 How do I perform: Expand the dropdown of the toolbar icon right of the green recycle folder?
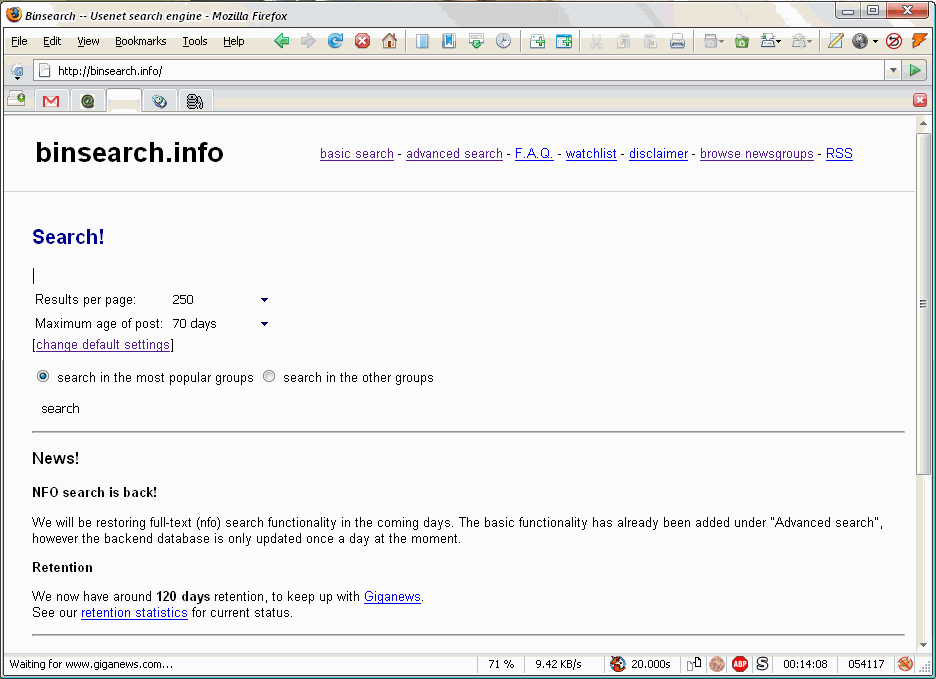(778, 41)
